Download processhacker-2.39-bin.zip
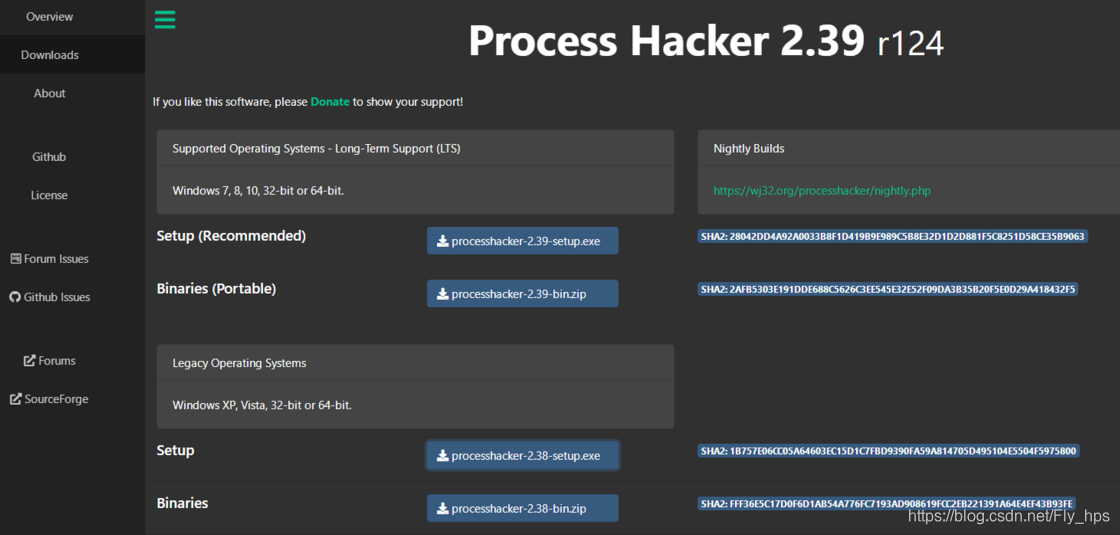The width and height of the screenshot is (1120, 535). (523, 294)
